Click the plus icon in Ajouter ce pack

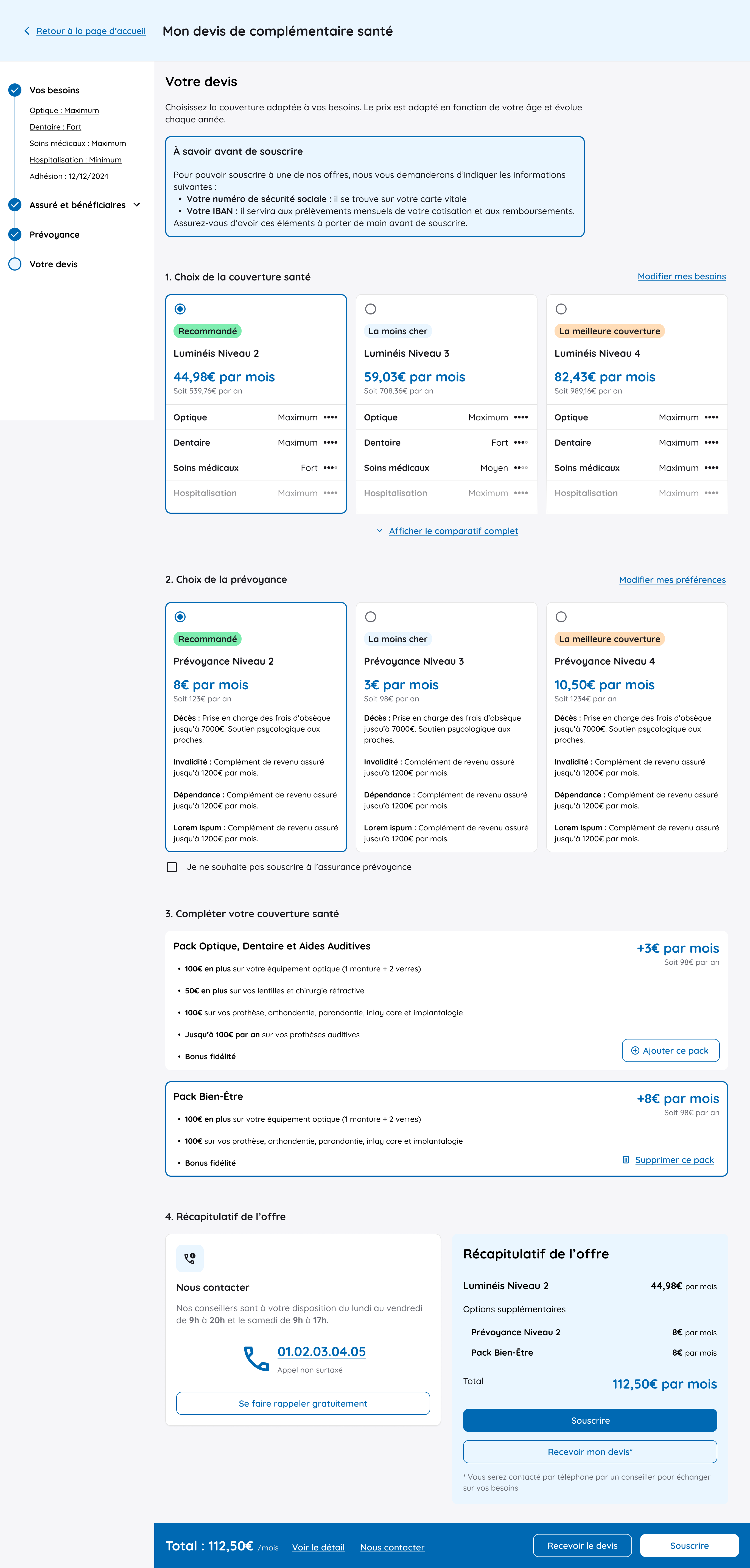pos(635,1051)
